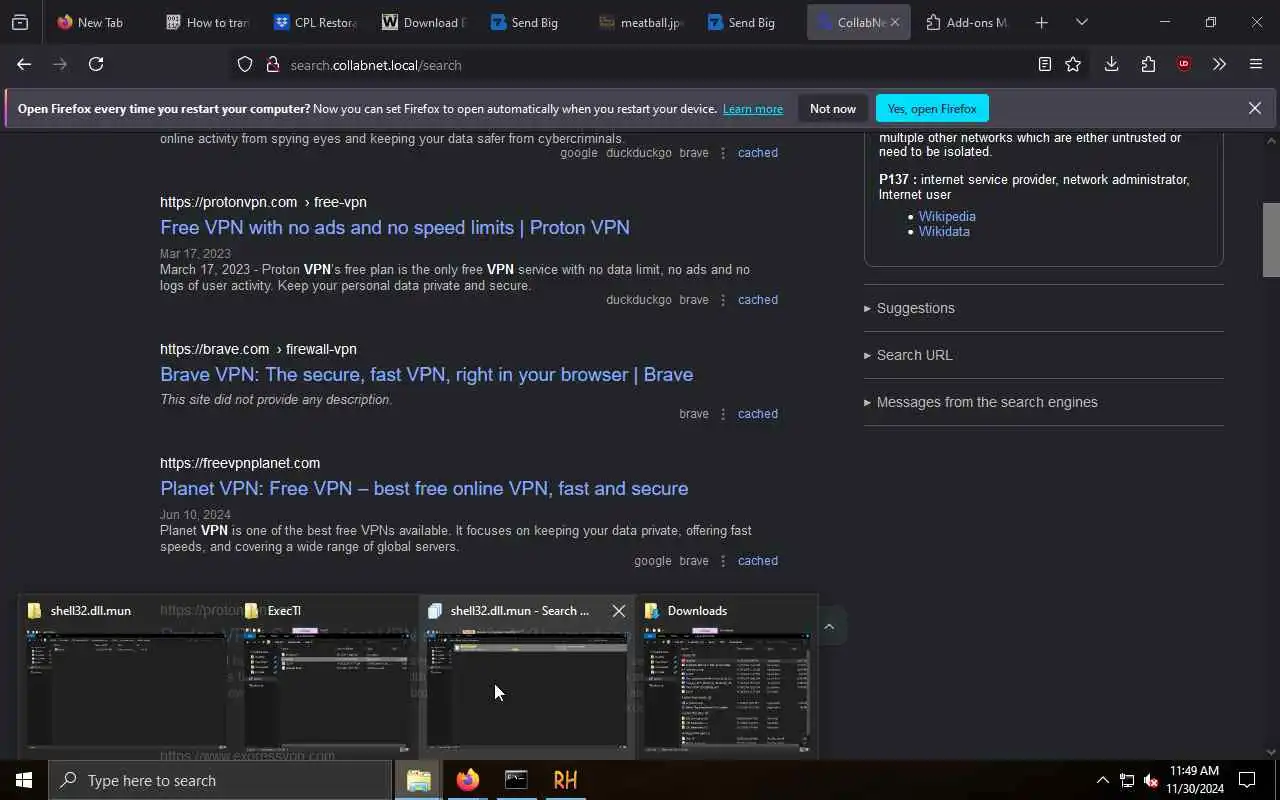Reload the current page
The height and width of the screenshot is (800, 1280).
[x=96, y=64]
